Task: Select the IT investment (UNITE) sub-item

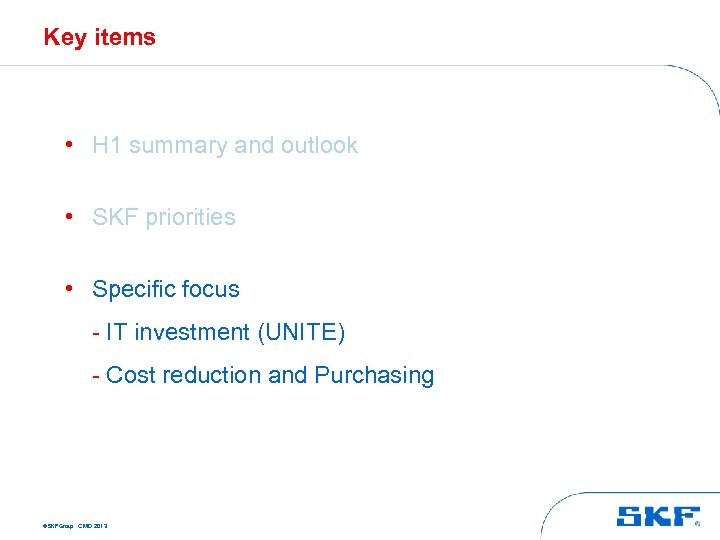Action: 218,332
